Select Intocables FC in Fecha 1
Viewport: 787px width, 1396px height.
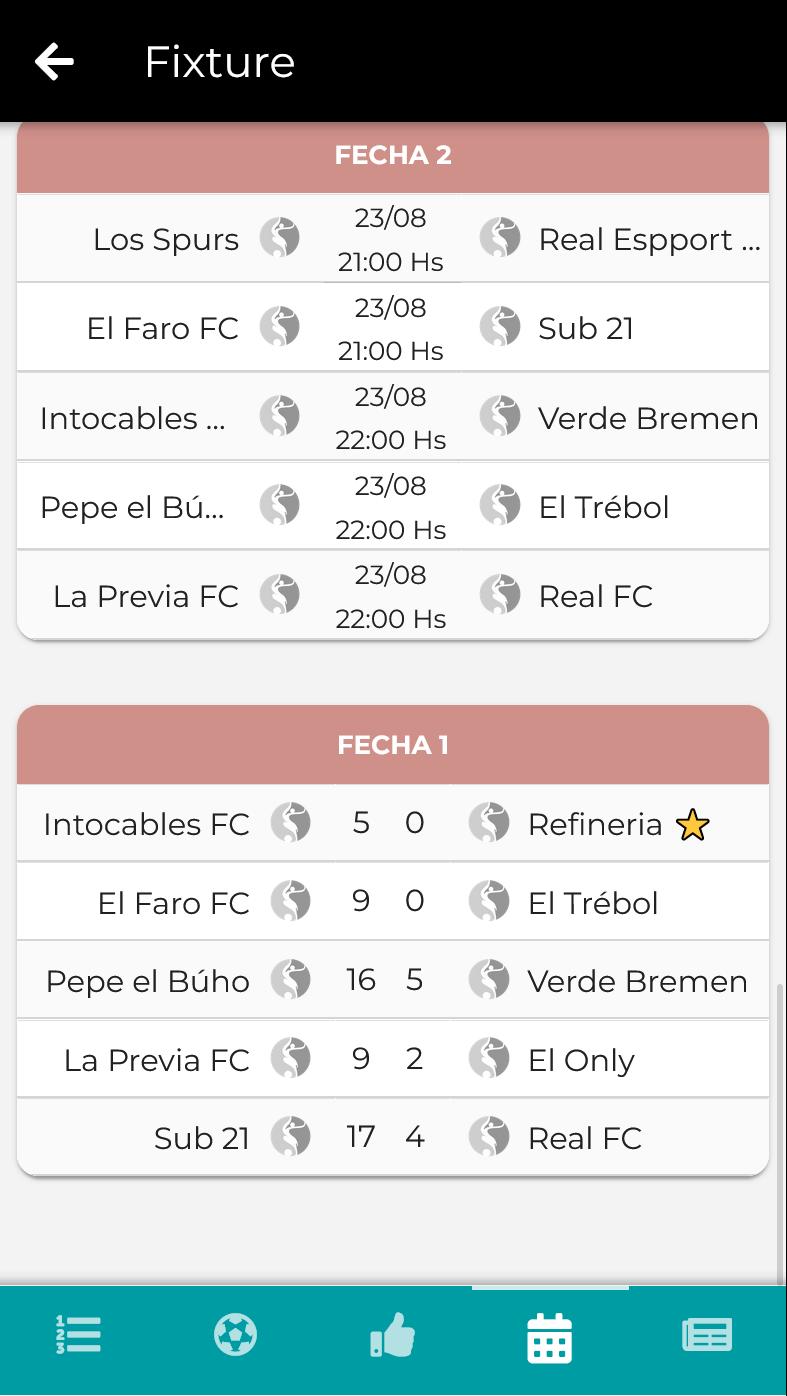click(146, 825)
